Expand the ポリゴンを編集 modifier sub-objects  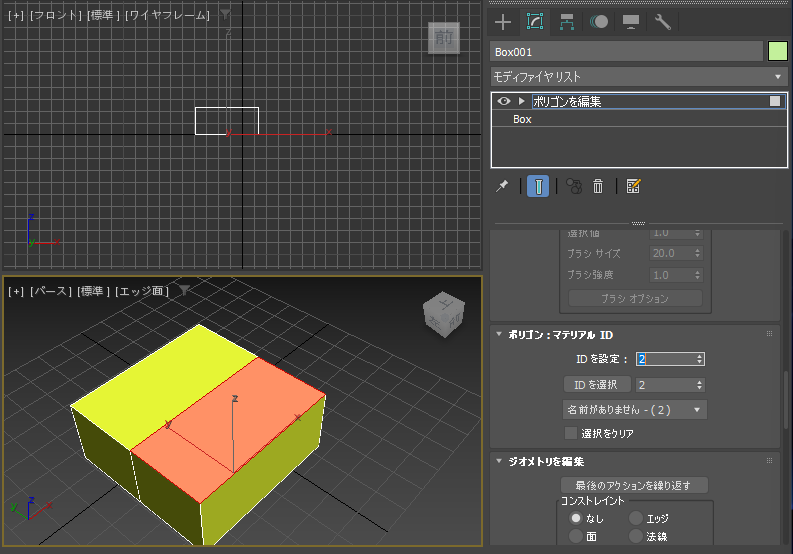pos(521,101)
